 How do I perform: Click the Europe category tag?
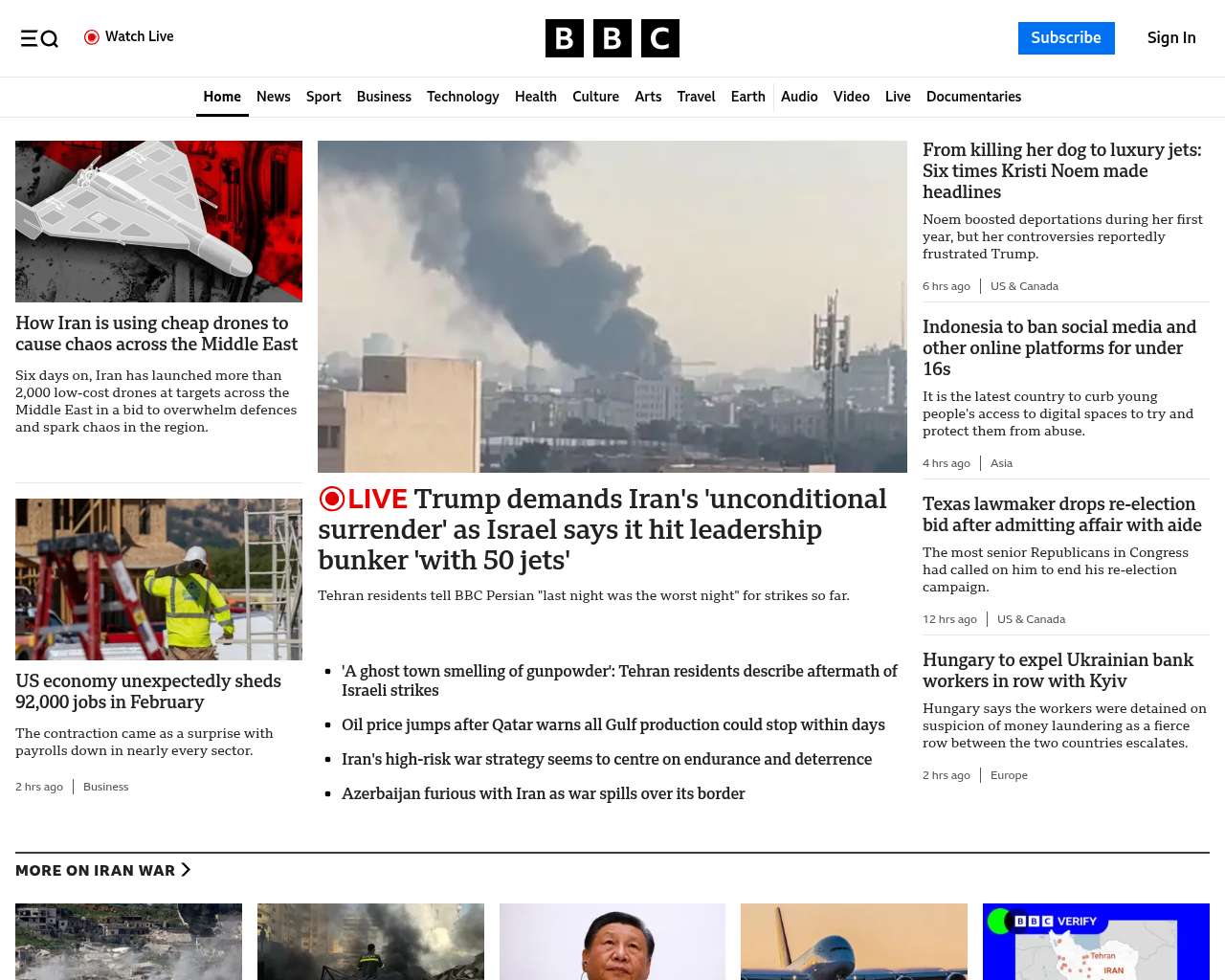coord(1009,775)
